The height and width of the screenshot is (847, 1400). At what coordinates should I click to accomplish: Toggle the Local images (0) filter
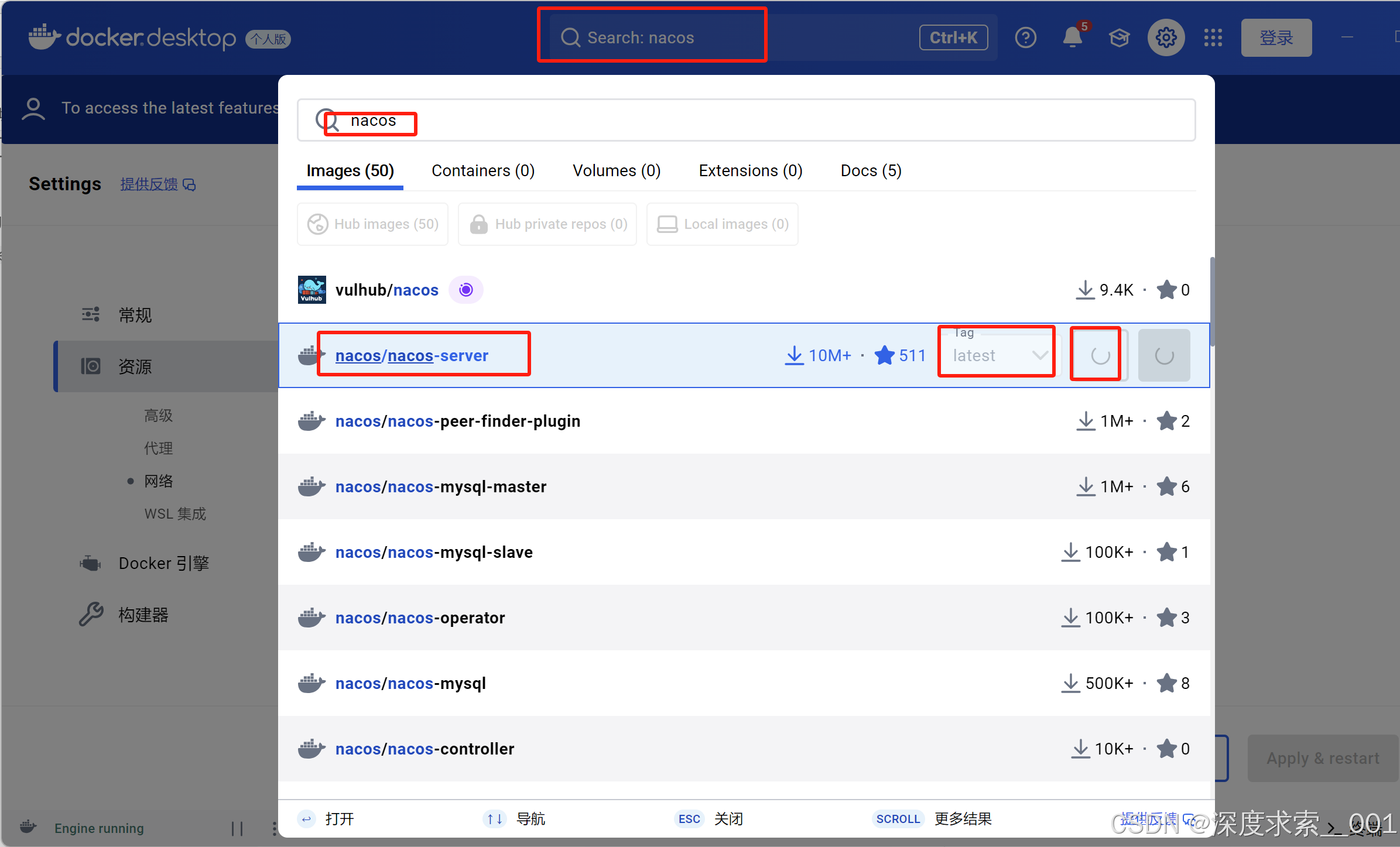point(723,224)
